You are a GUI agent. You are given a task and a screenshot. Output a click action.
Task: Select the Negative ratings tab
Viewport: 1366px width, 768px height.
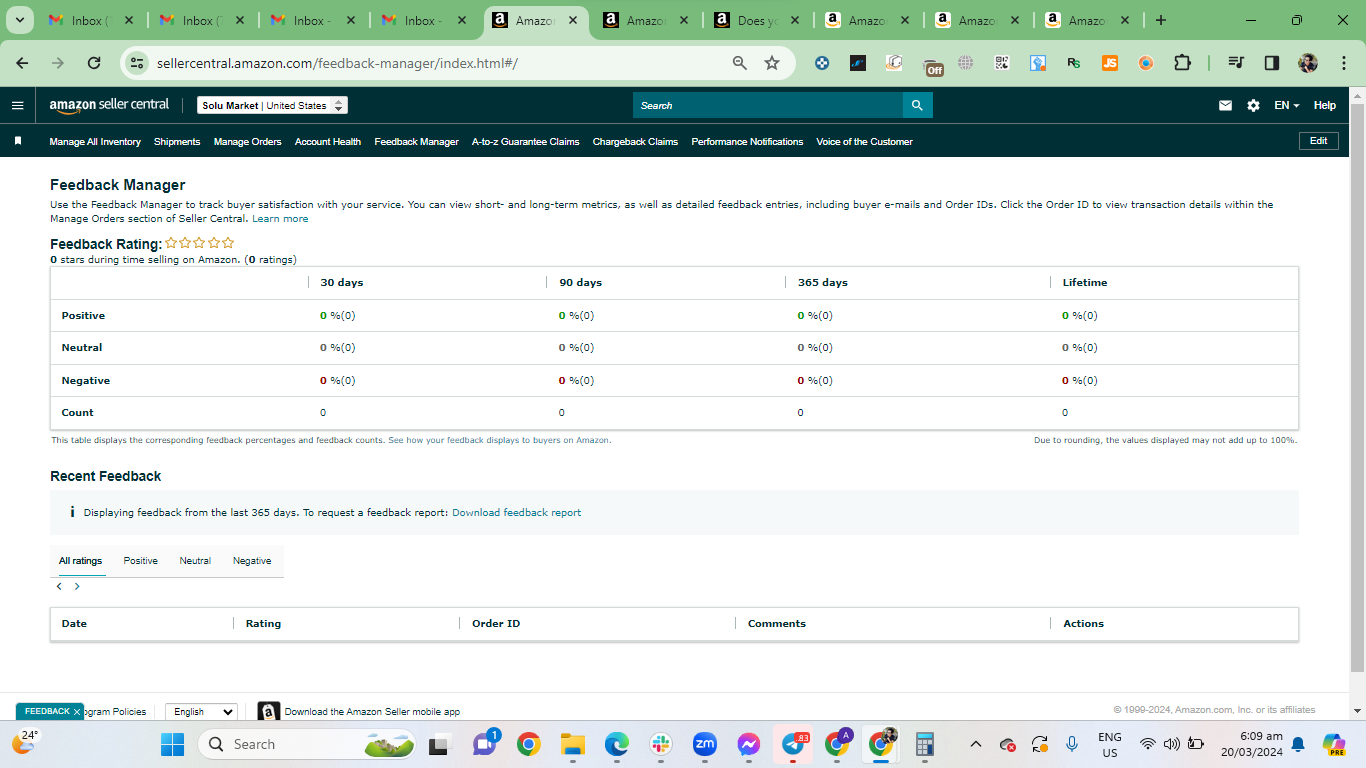coord(252,561)
